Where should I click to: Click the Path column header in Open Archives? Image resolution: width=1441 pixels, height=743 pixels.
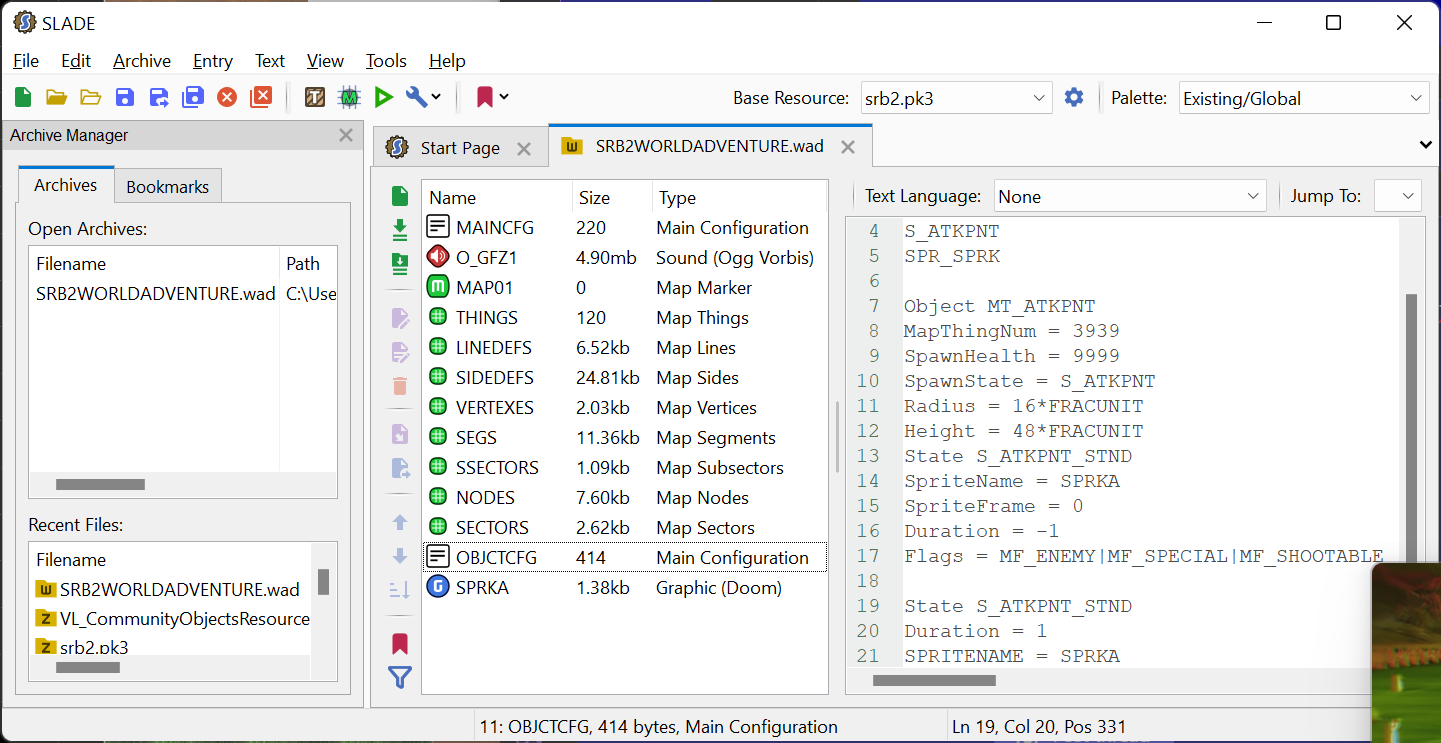[x=307, y=264]
